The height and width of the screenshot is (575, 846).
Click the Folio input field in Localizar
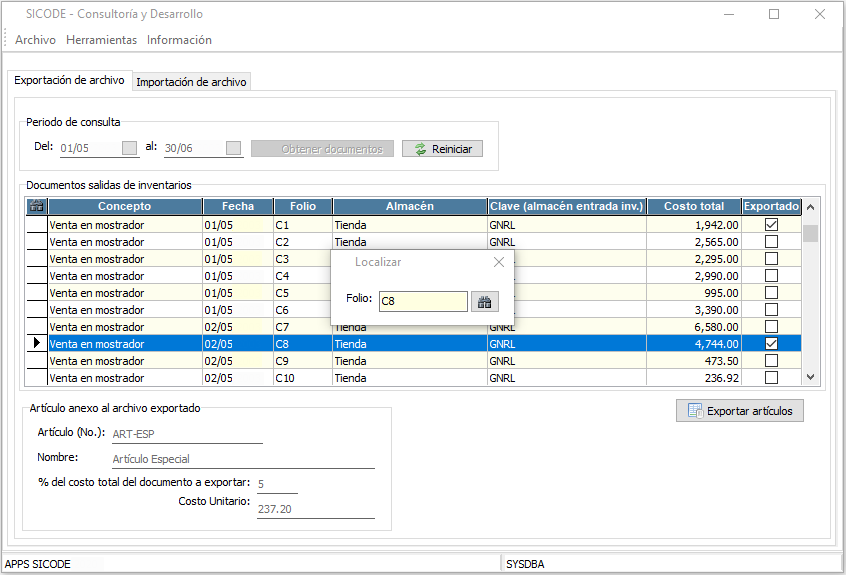pyautogui.click(x=422, y=301)
